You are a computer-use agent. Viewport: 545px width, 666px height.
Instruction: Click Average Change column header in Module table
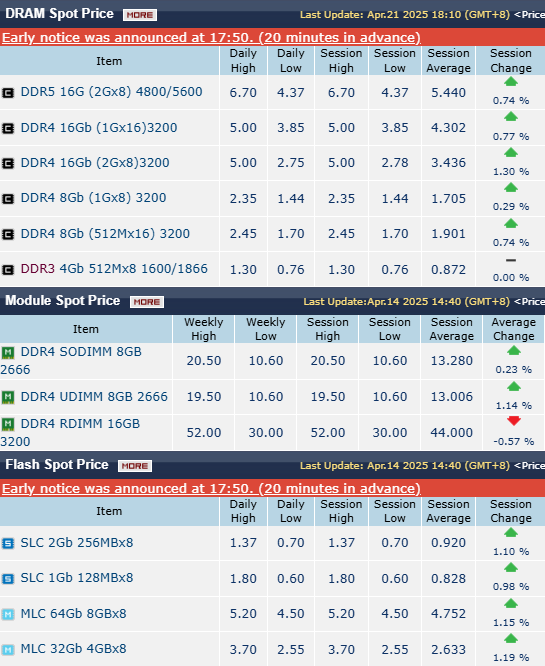(514, 329)
